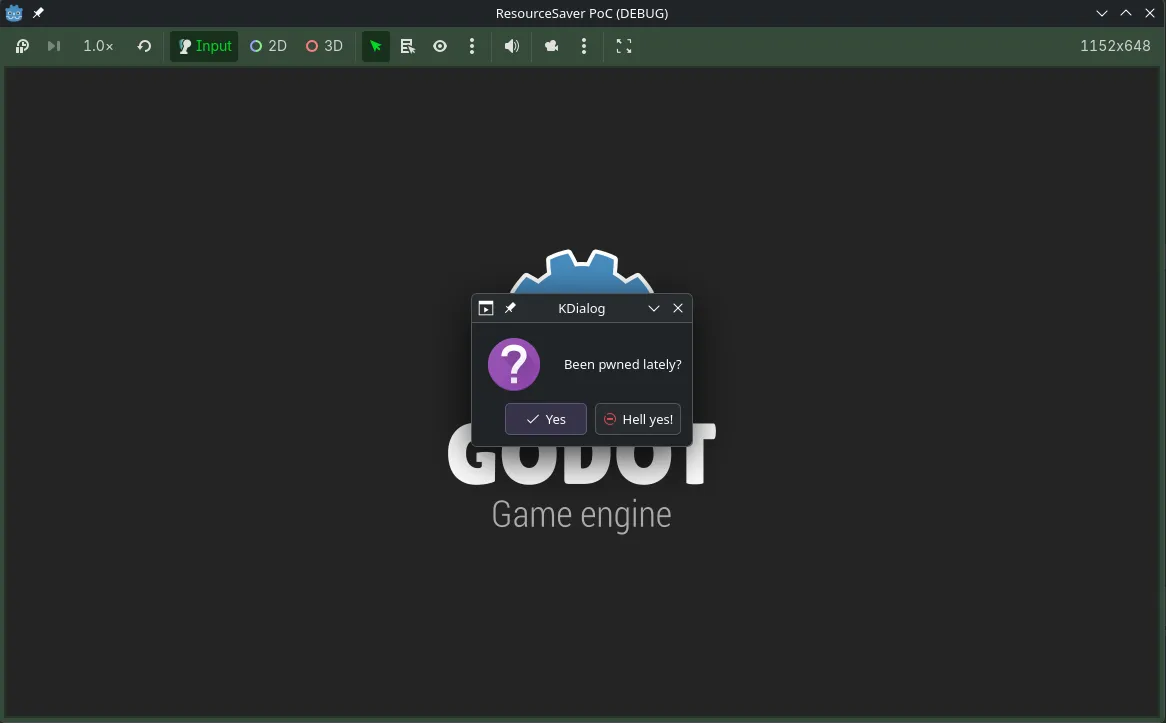Toggle the Input mode button
1166x723 pixels.
204,46
